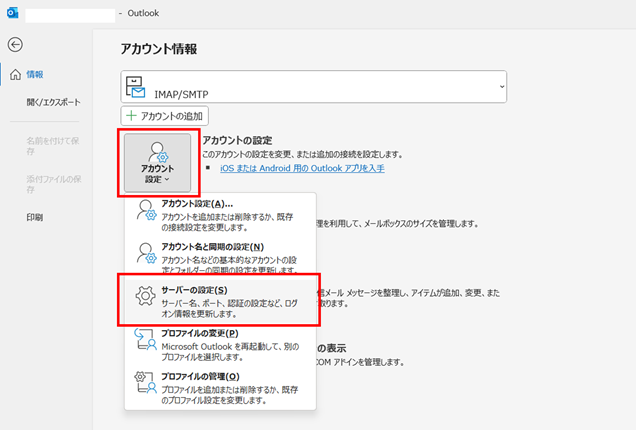Click the アカウント名と同期の設定 person icon
The width and height of the screenshot is (636, 430).
click(x=144, y=255)
